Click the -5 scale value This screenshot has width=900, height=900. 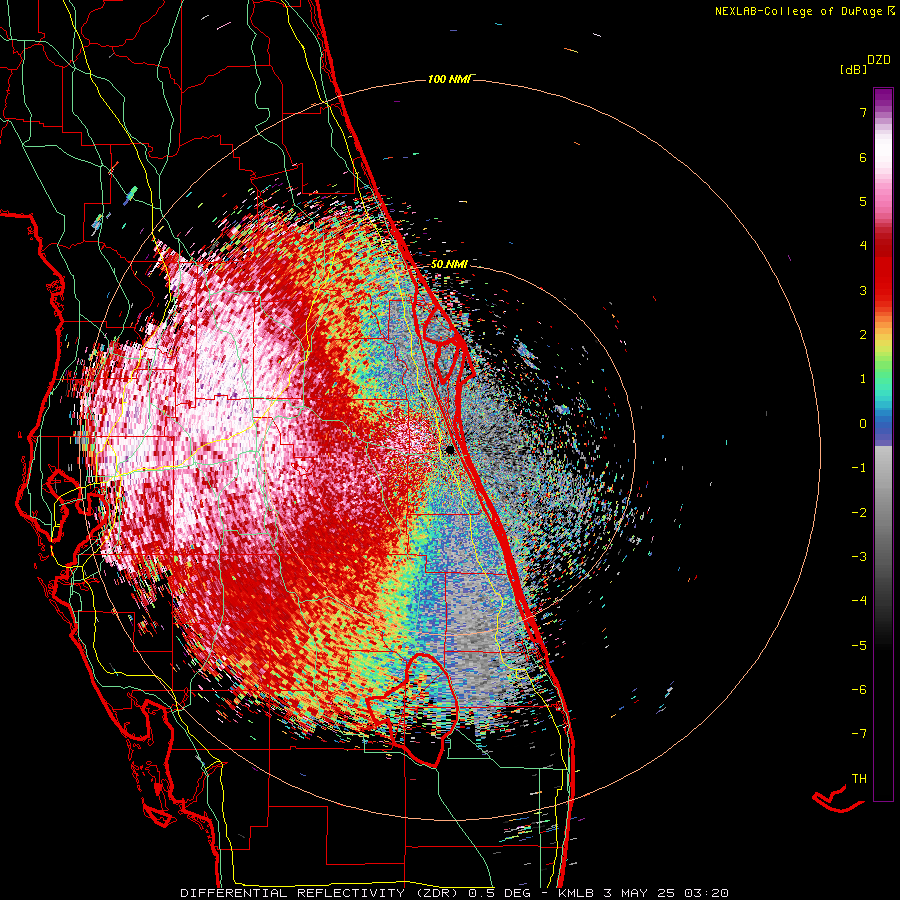tap(859, 645)
